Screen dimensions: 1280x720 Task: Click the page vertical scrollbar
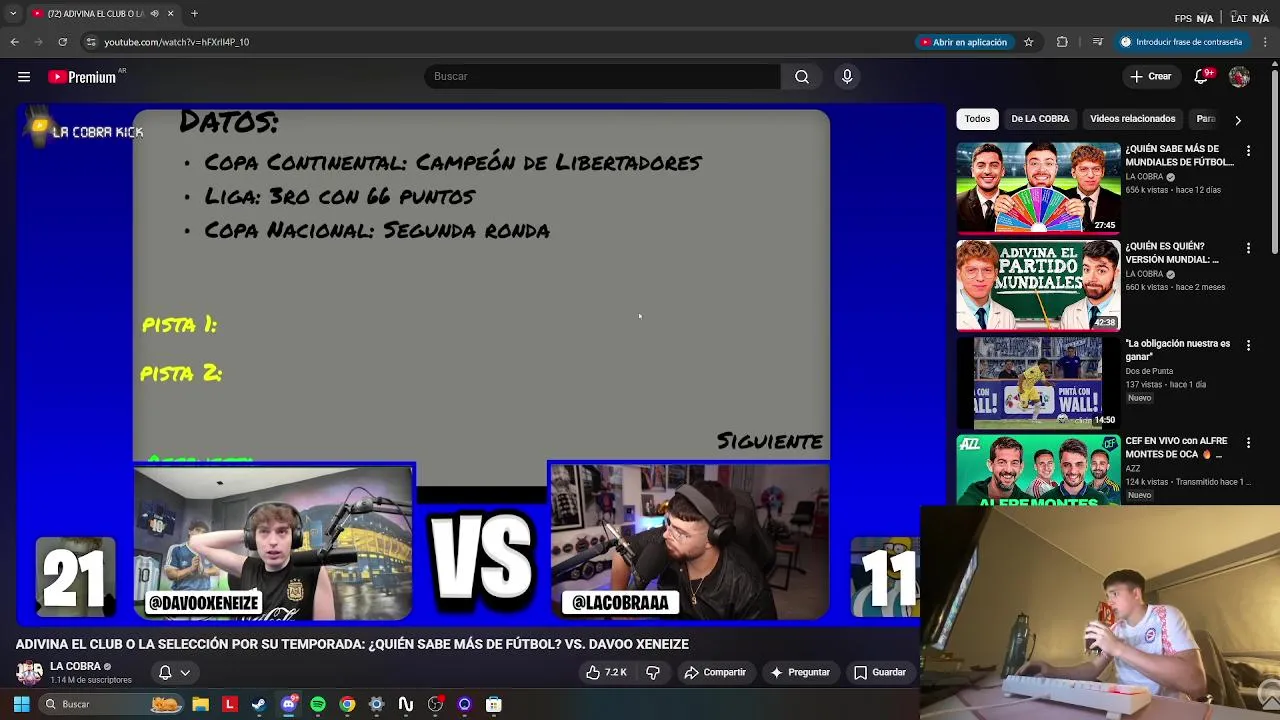(1275, 160)
